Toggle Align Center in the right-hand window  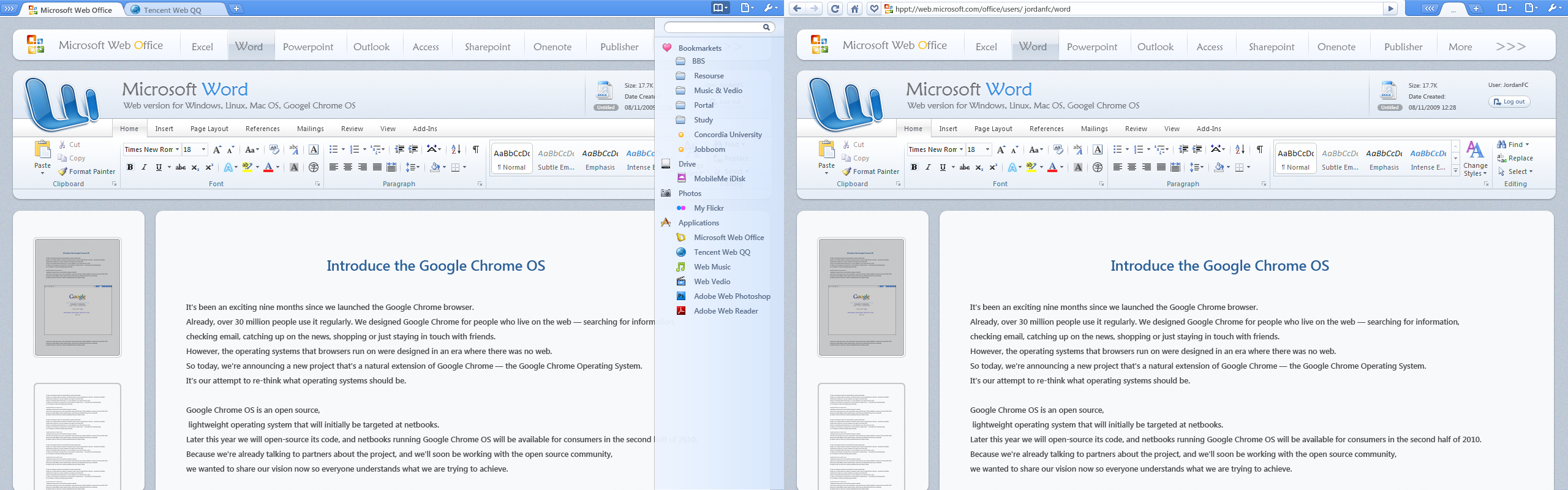tap(1132, 167)
